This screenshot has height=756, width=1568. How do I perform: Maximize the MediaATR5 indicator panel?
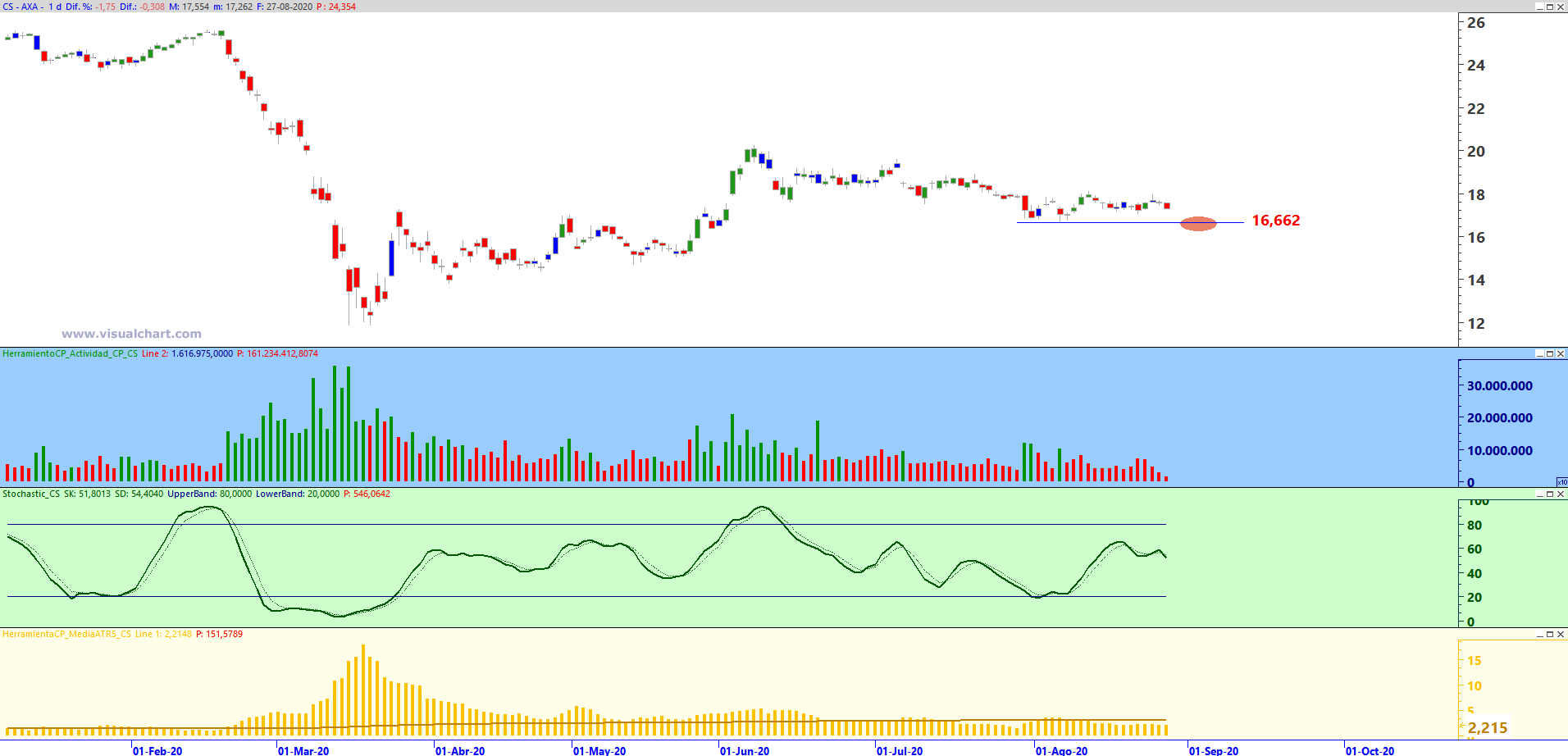pyautogui.click(x=1550, y=635)
